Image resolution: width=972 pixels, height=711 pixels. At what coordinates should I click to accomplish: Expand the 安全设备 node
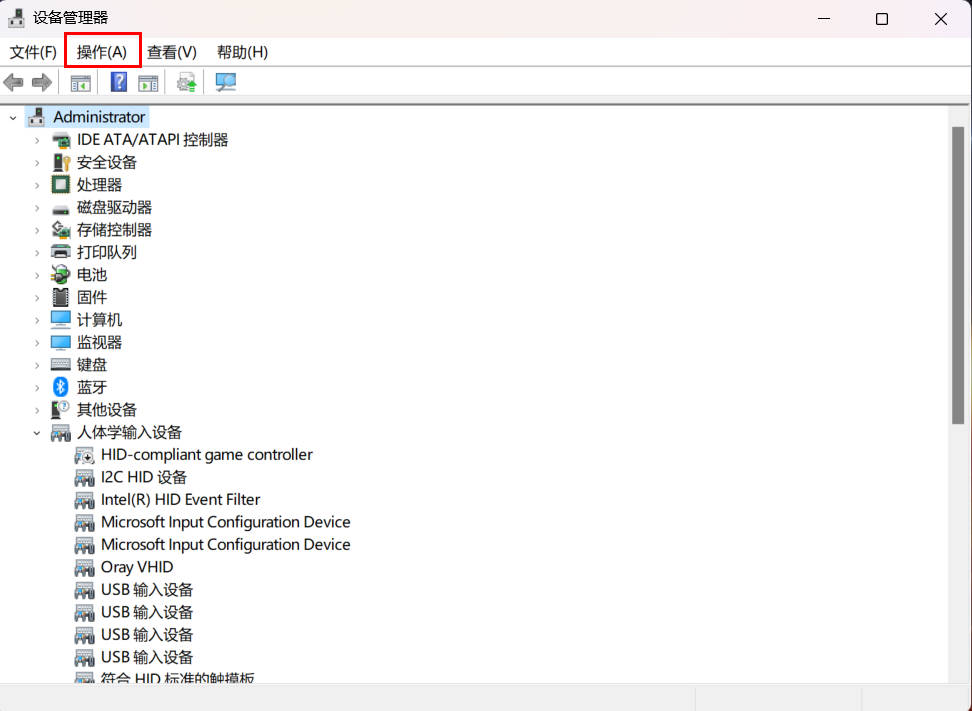(x=37, y=162)
